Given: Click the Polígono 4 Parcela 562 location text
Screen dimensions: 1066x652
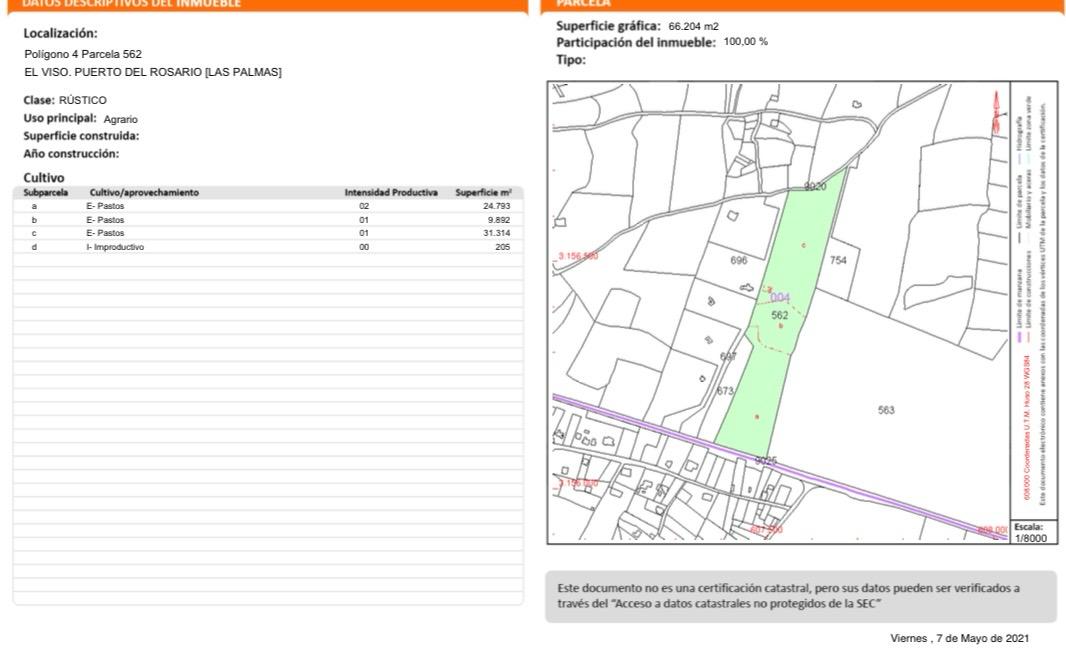Looking at the screenshot, I should coord(83,54).
